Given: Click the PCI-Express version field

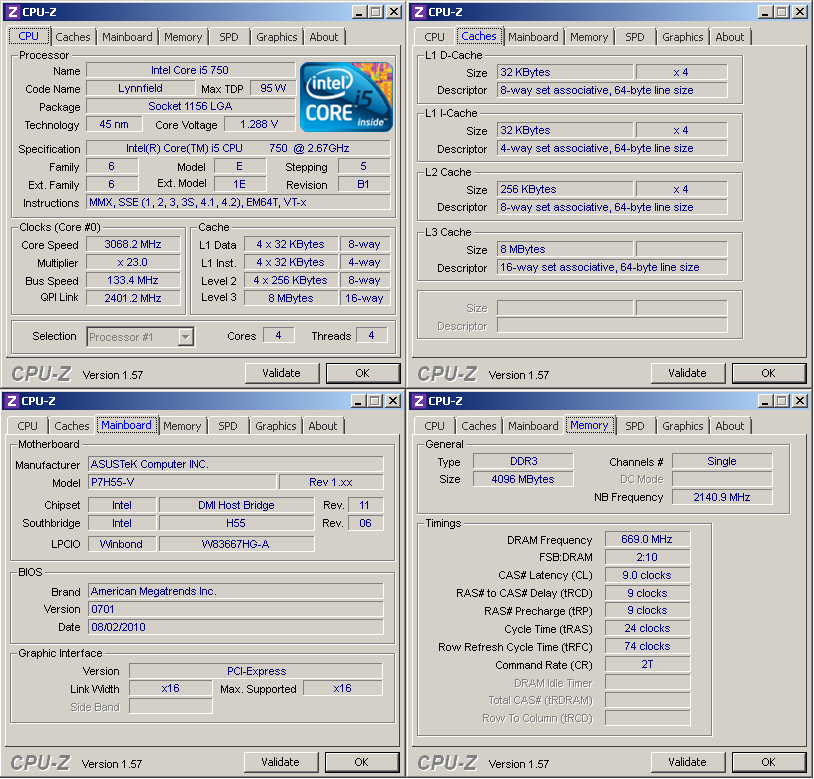Looking at the screenshot, I should [x=256, y=671].
